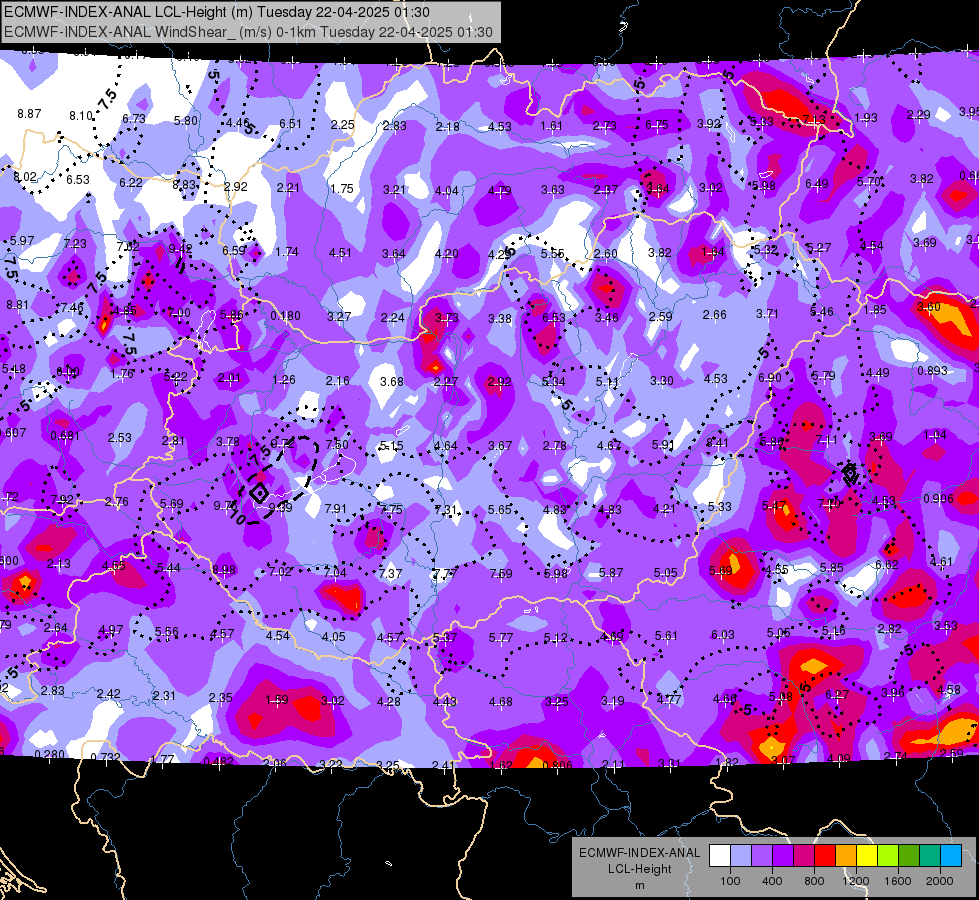Viewport: 979px width, 900px height.
Task: Click the wind shear value 8.83
Action: click(x=184, y=184)
